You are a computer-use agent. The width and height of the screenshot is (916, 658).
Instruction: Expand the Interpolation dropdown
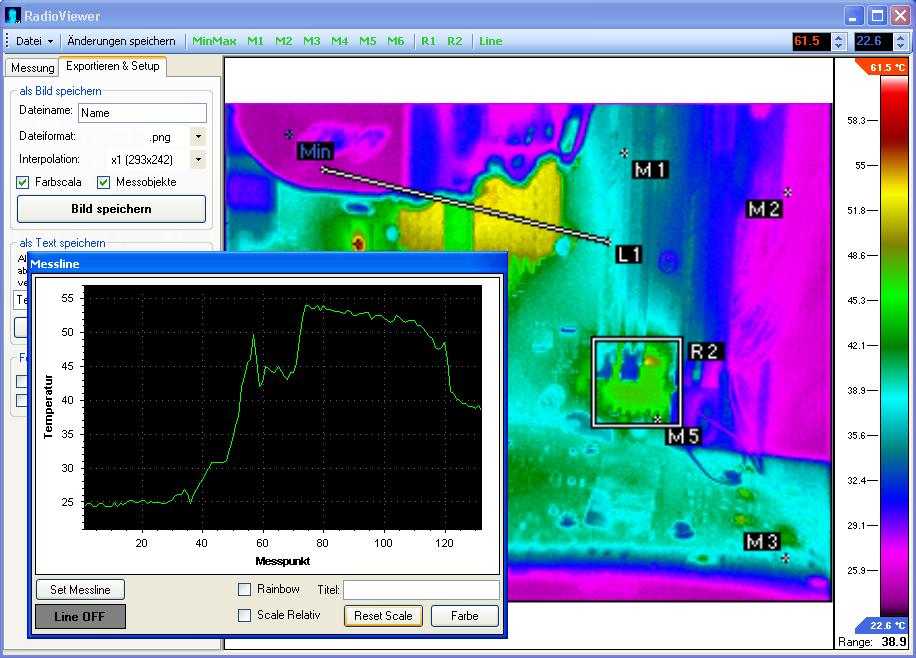coord(197,160)
